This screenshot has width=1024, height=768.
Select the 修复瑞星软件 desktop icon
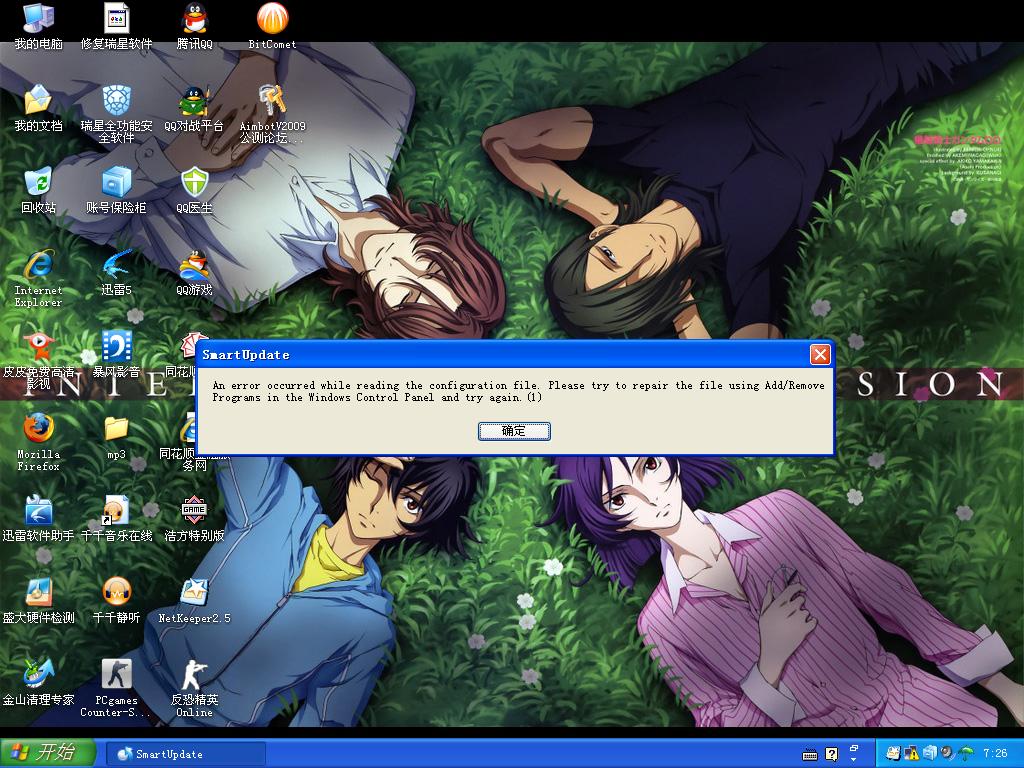click(x=116, y=26)
